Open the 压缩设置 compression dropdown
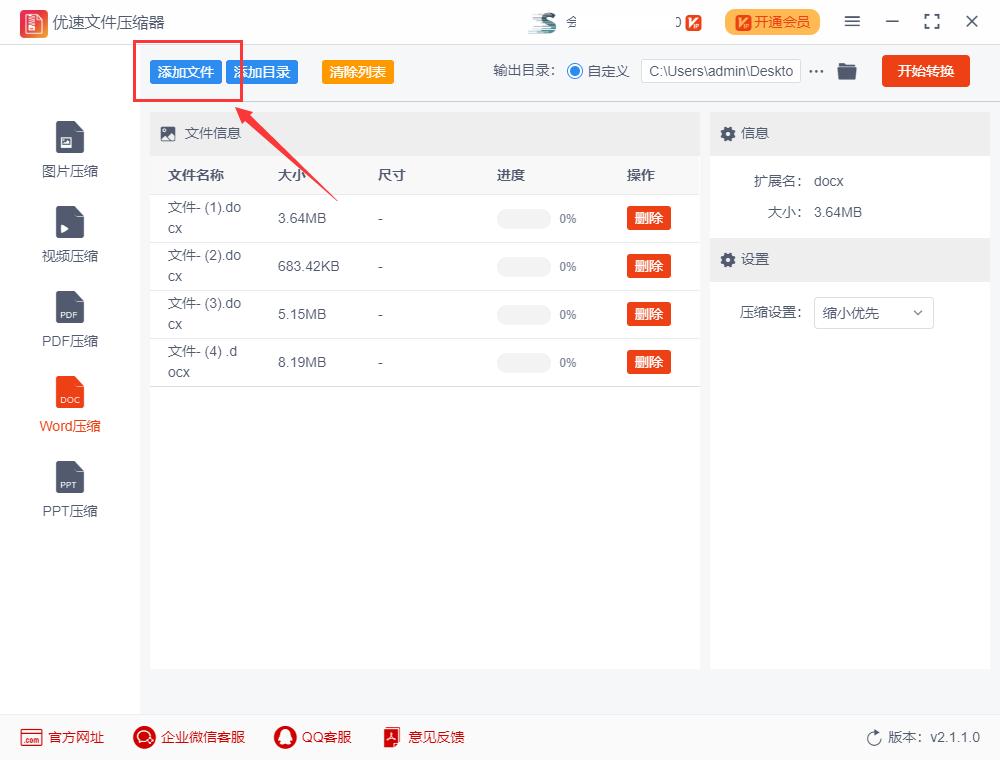1000x760 pixels. tap(873, 313)
